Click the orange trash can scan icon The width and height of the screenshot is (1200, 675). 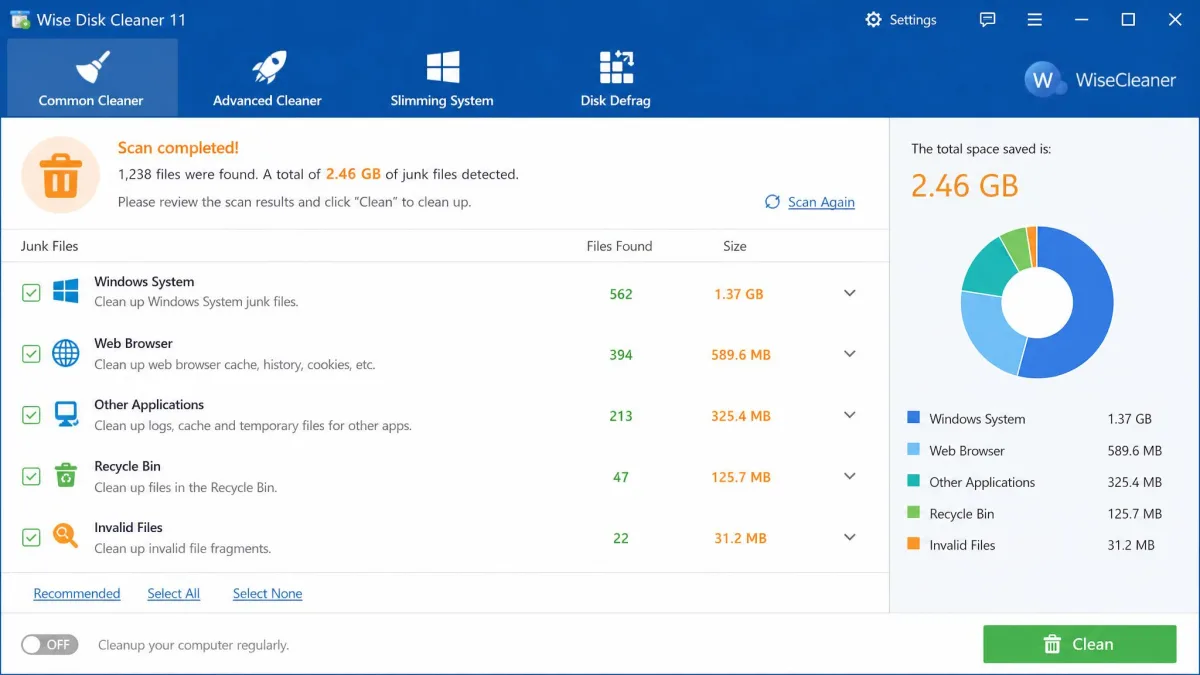60,175
